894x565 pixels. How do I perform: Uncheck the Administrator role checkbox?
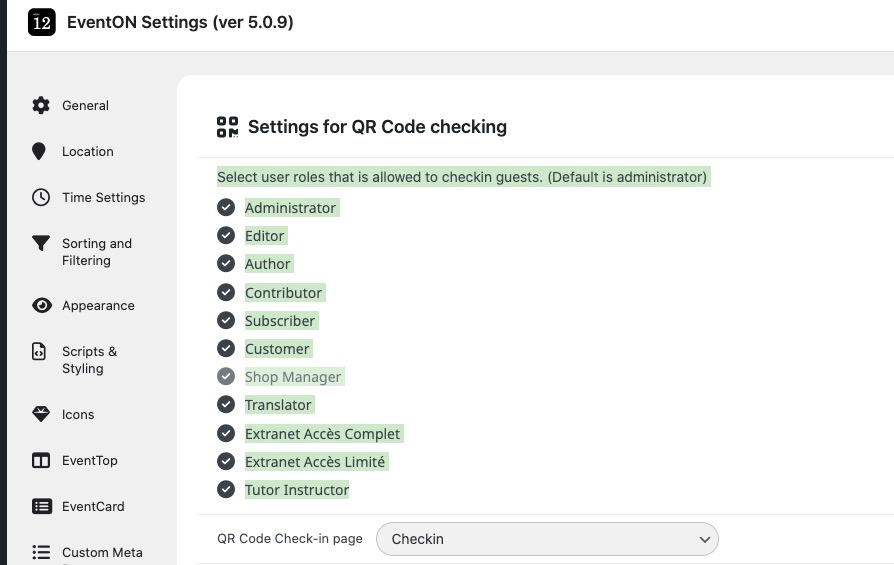[226, 208]
